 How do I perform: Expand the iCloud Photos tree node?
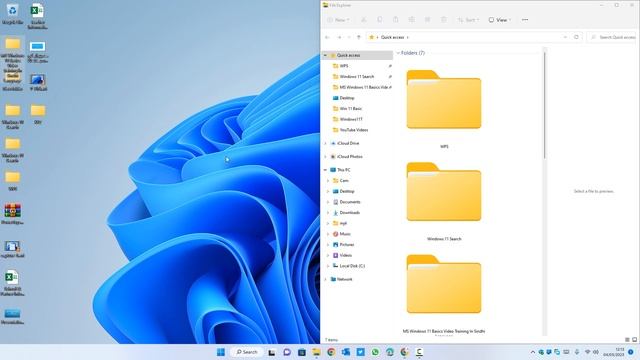tap(325, 157)
